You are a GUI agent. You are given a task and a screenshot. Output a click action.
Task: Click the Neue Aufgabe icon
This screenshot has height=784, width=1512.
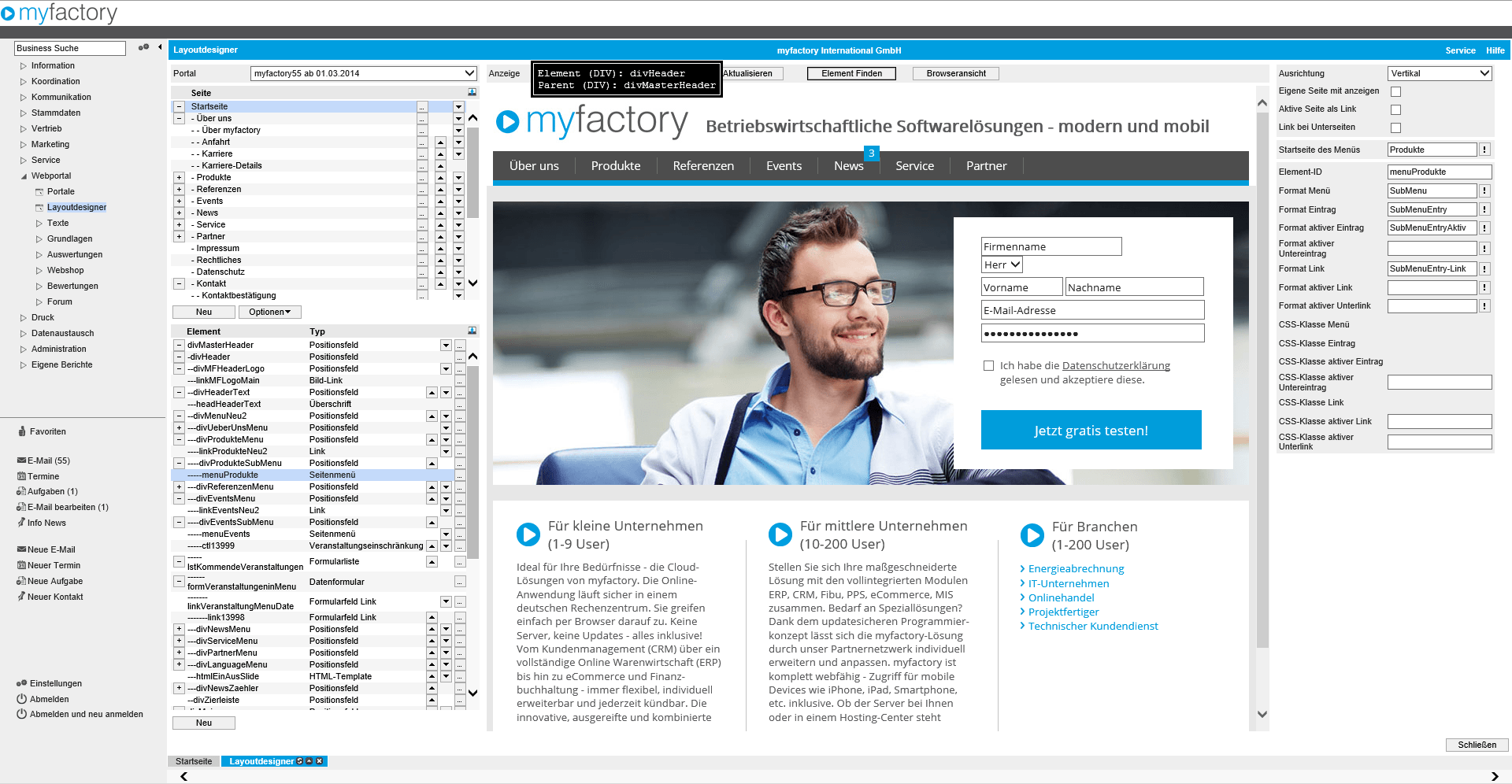point(21,581)
